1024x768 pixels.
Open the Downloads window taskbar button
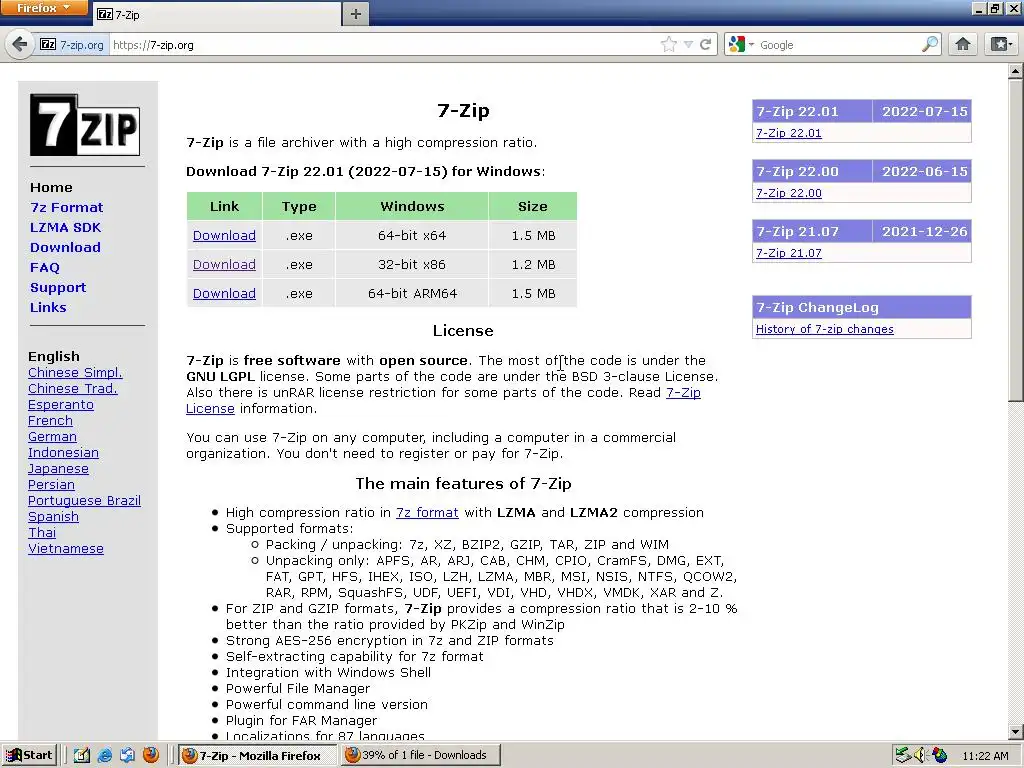tap(421, 755)
